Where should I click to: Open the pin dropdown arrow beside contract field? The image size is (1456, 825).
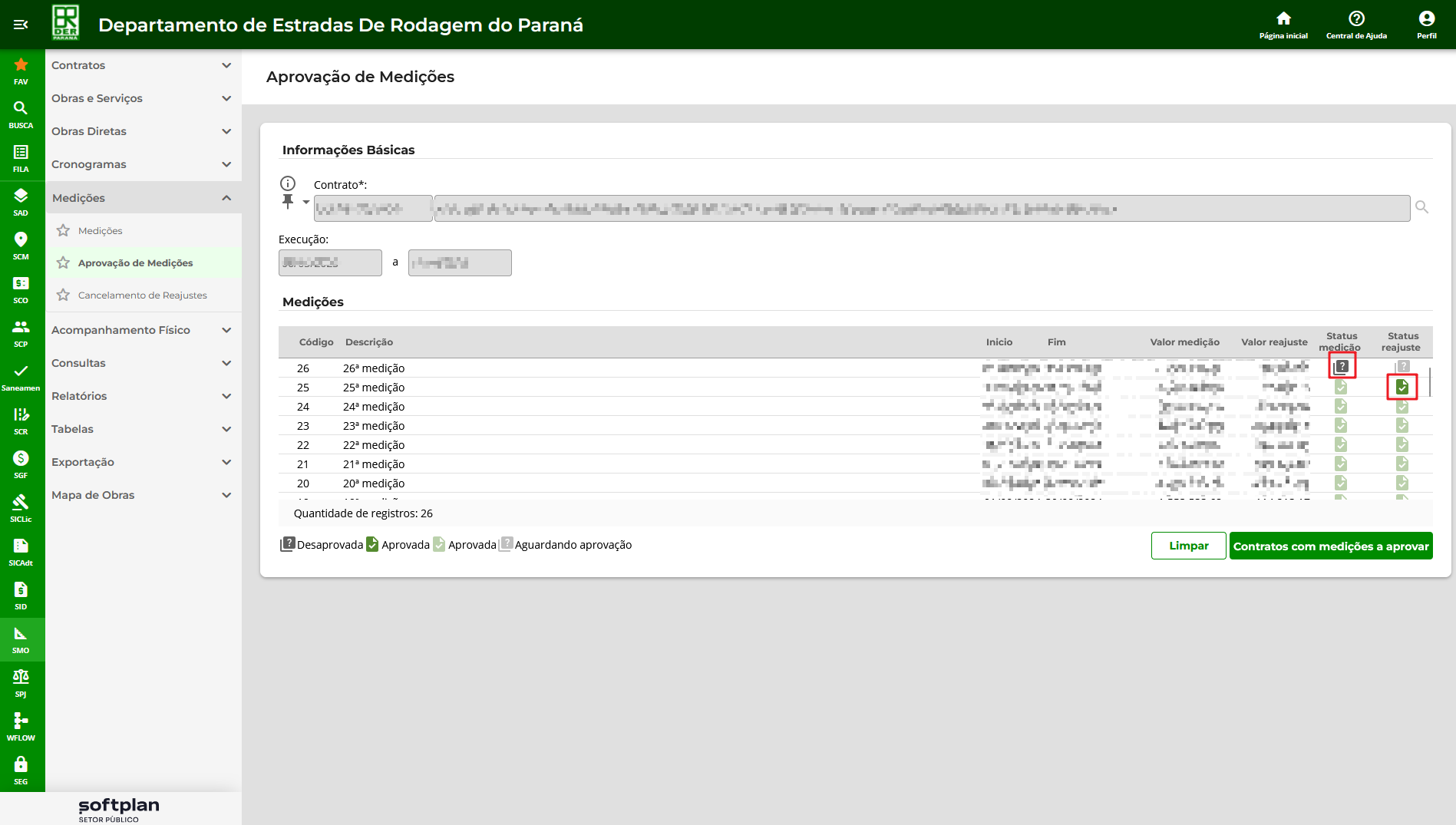coord(305,203)
